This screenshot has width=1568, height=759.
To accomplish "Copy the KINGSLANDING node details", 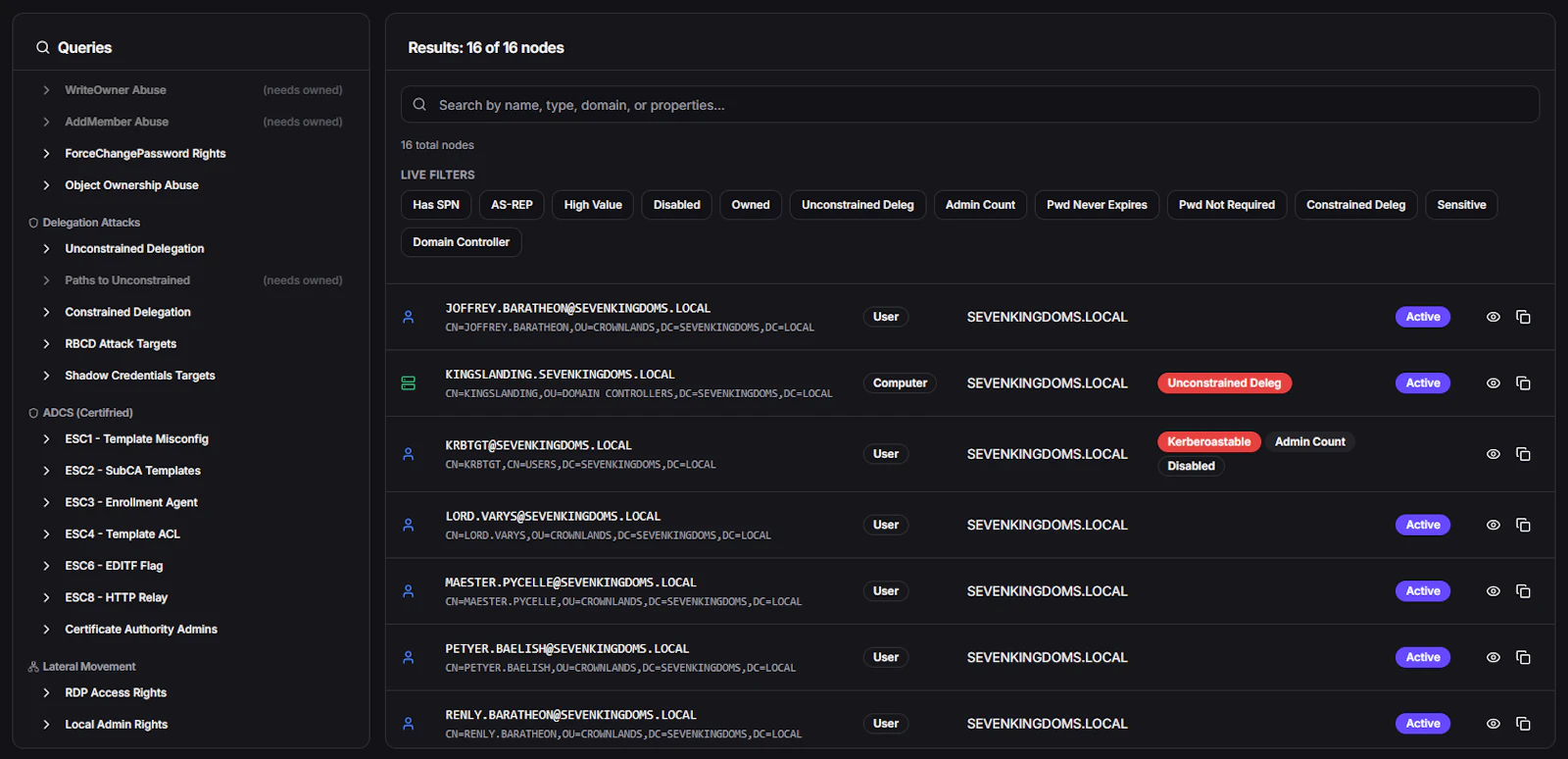I will [1523, 383].
